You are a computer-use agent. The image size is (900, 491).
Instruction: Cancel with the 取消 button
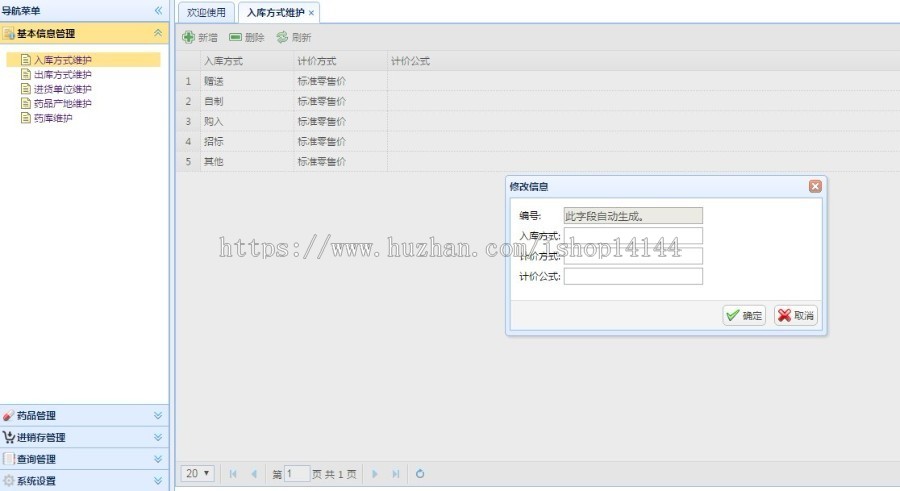[x=796, y=315]
